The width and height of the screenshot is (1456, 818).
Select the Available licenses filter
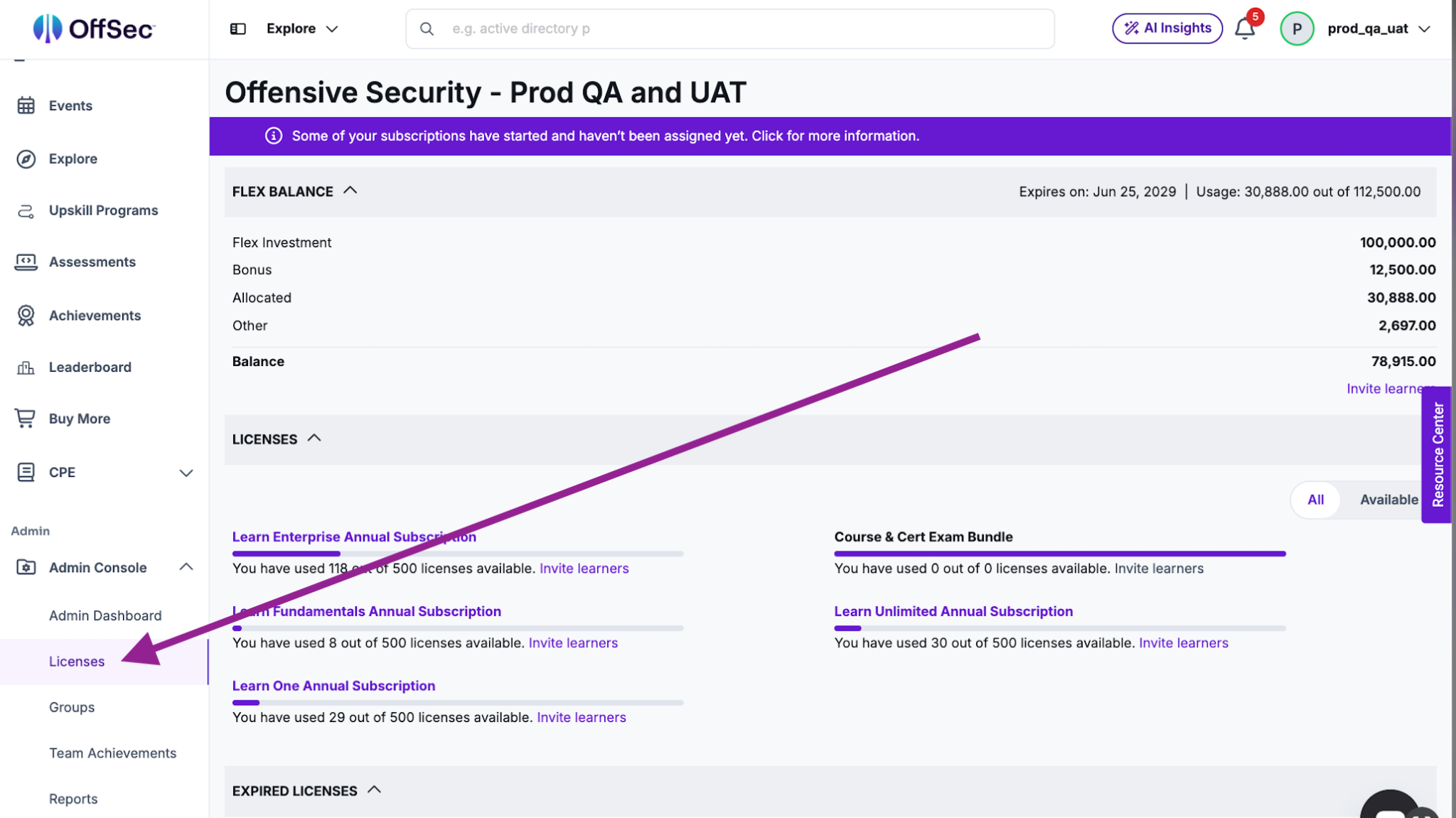click(1388, 500)
